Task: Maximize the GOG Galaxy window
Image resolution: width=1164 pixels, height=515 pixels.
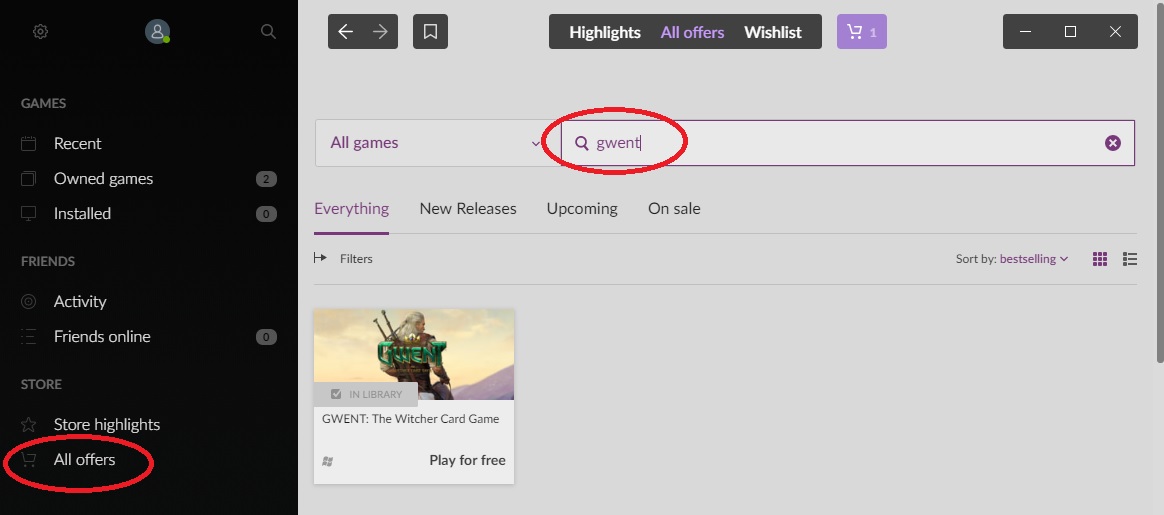Action: pos(1070,32)
